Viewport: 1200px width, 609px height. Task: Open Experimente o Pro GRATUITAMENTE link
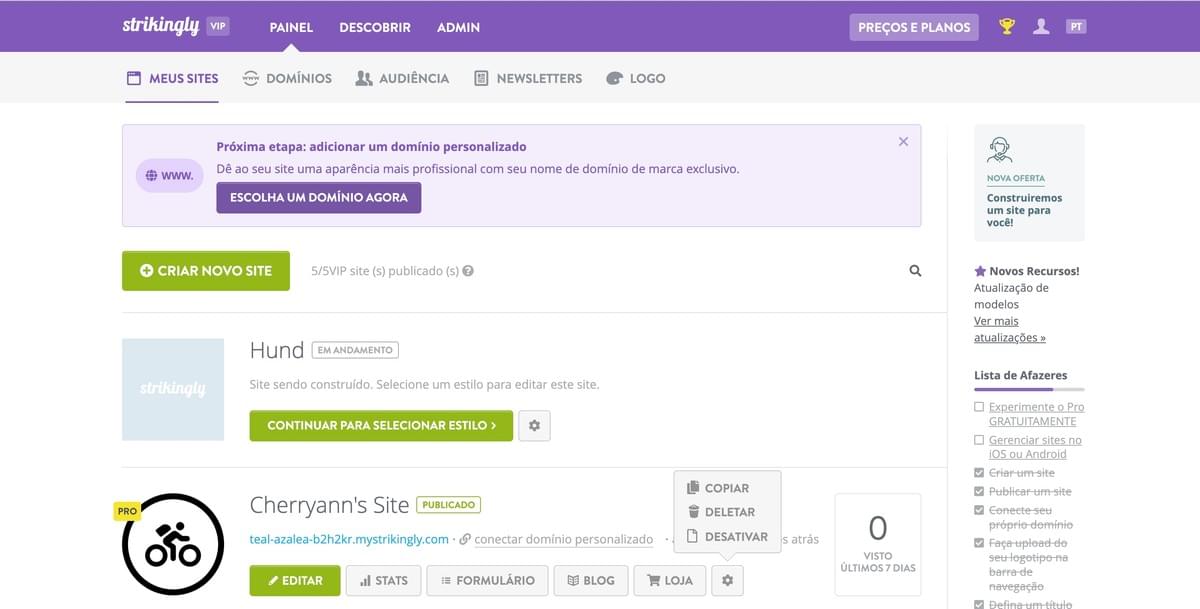point(1036,414)
